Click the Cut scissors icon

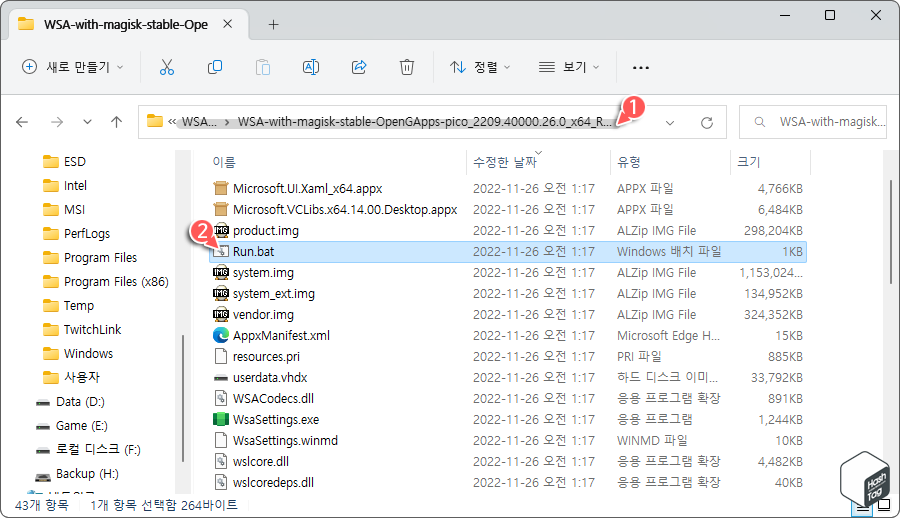pyautogui.click(x=166, y=67)
